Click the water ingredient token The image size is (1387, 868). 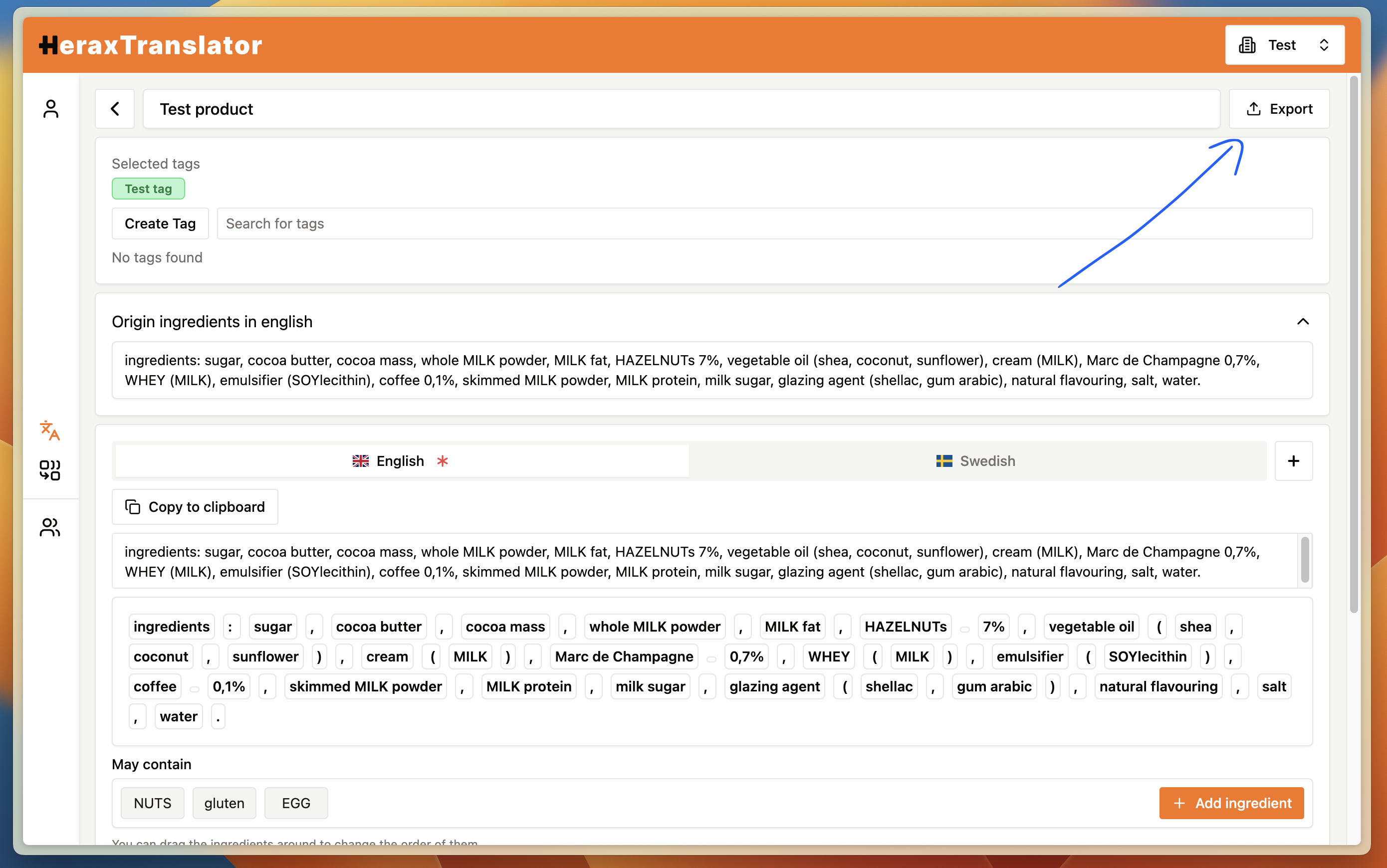[x=179, y=716]
